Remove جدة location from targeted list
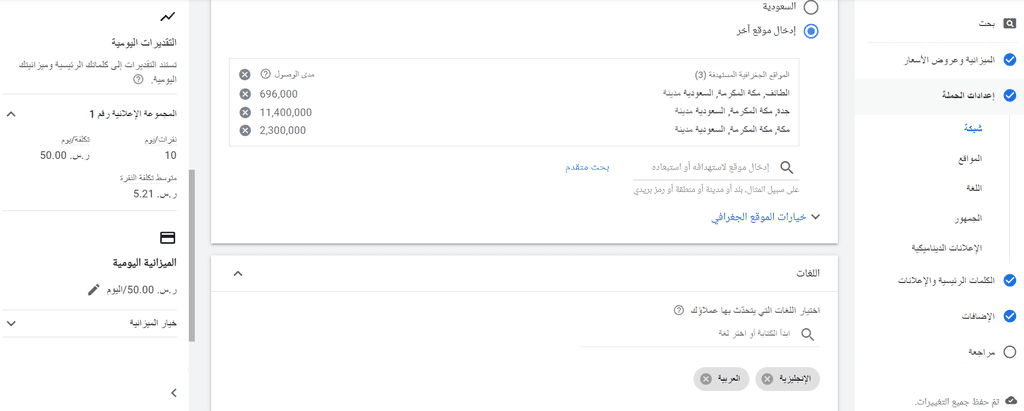This screenshot has width=1024, height=411. (x=245, y=112)
